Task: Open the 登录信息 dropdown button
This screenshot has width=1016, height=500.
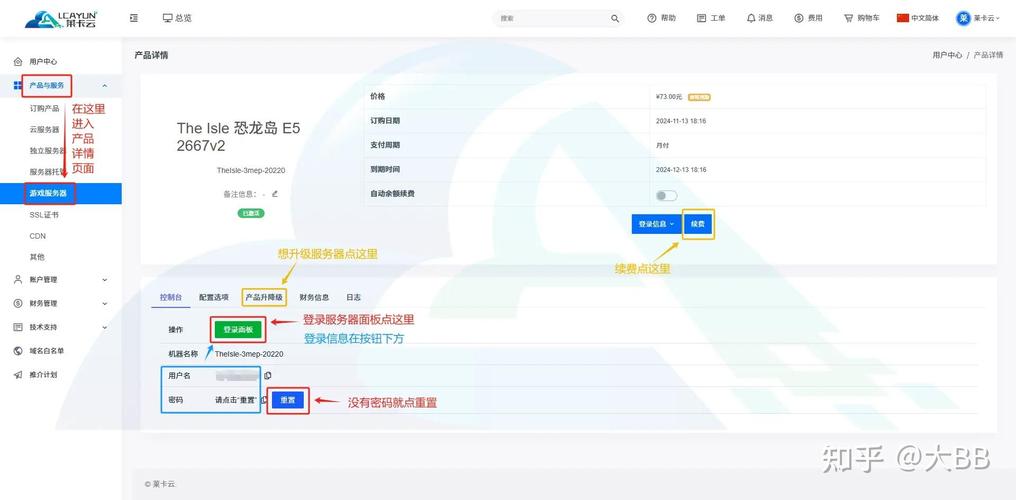Action: pyautogui.click(x=656, y=223)
